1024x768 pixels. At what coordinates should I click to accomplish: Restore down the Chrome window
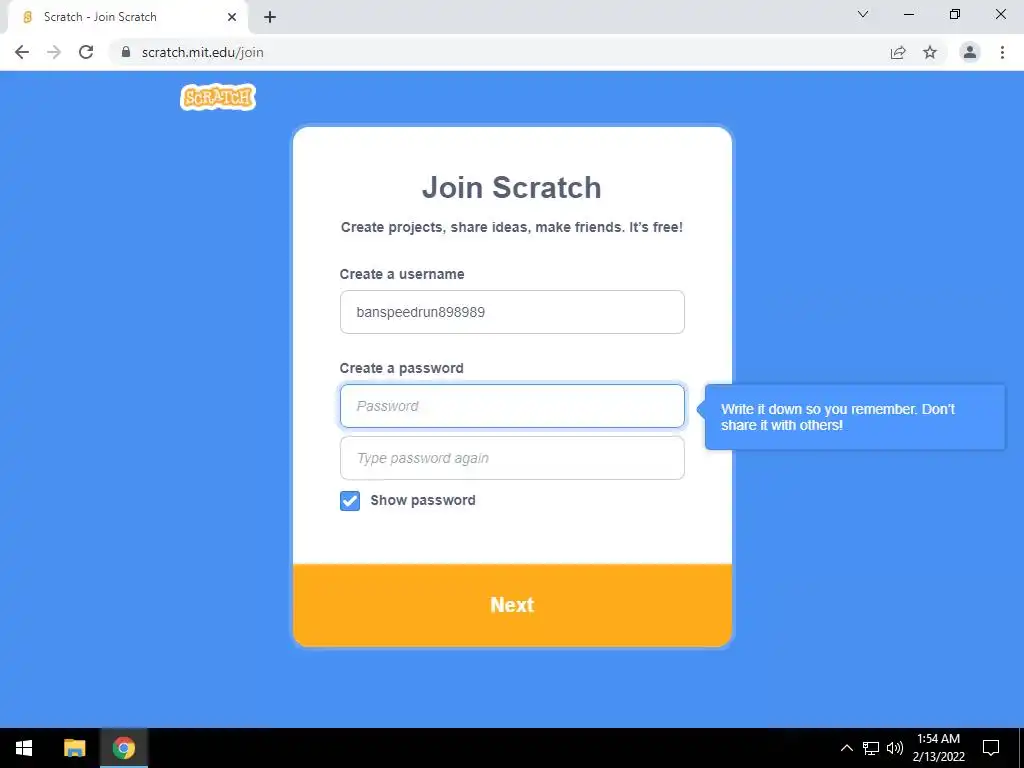click(x=955, y=14)
